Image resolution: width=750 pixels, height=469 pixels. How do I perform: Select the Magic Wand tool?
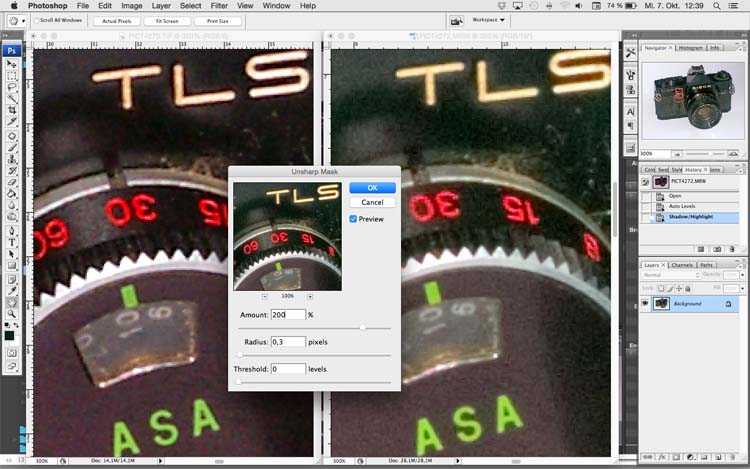[x=11, y=98]
